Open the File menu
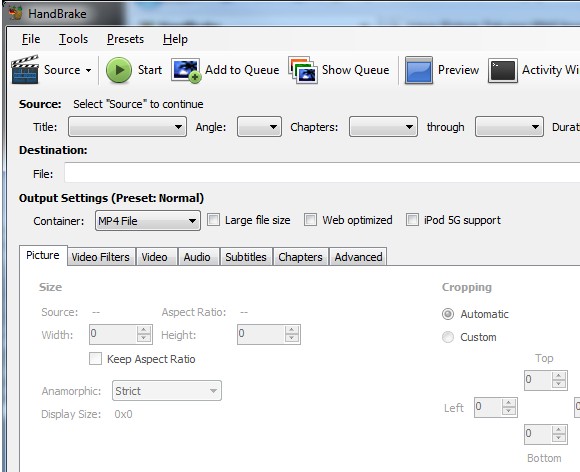The width and height of the screenshot is (580, 472). [31, 39]
